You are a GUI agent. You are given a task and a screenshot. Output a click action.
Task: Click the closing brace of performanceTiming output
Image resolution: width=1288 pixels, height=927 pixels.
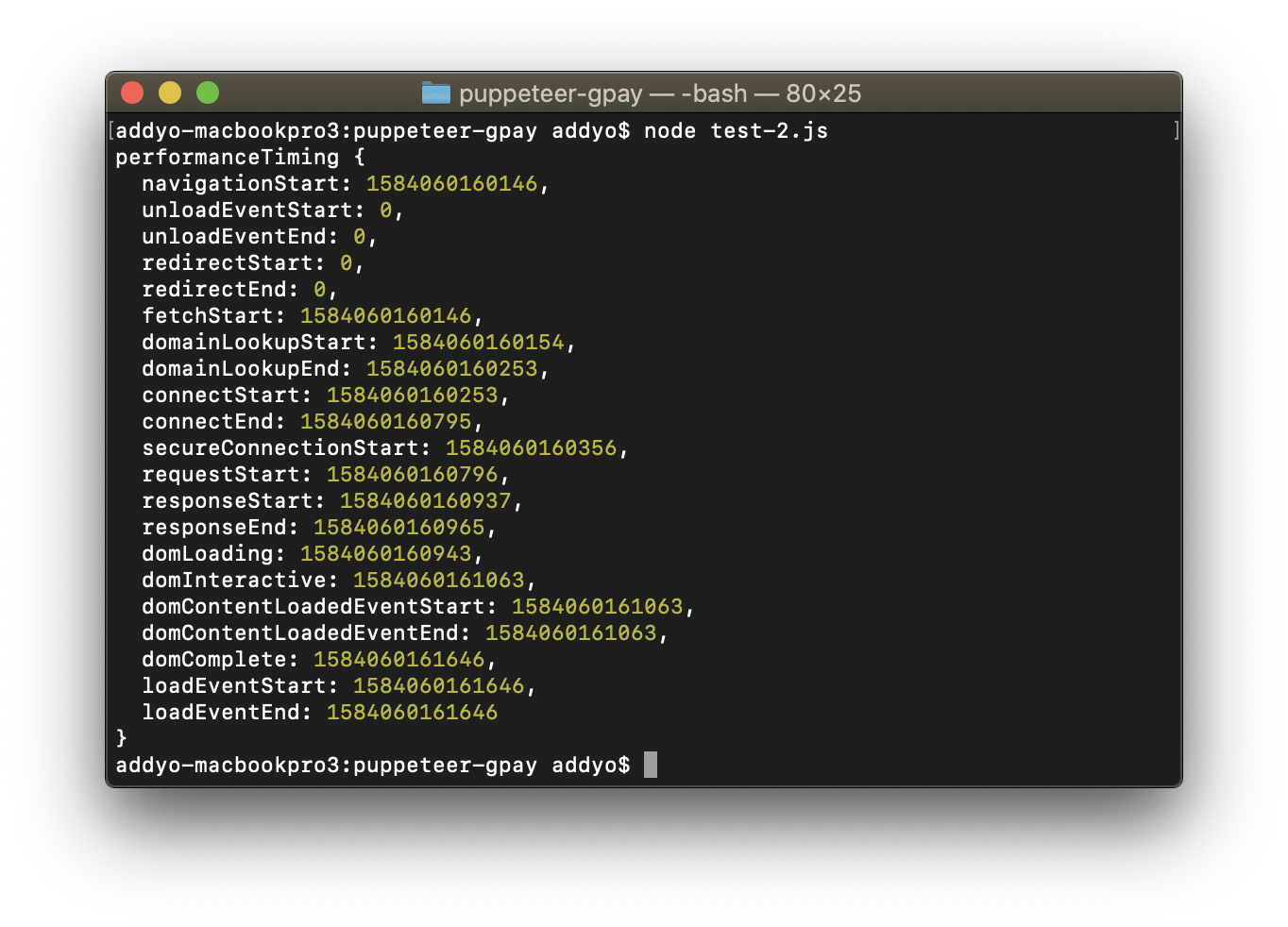click(121, 737)
